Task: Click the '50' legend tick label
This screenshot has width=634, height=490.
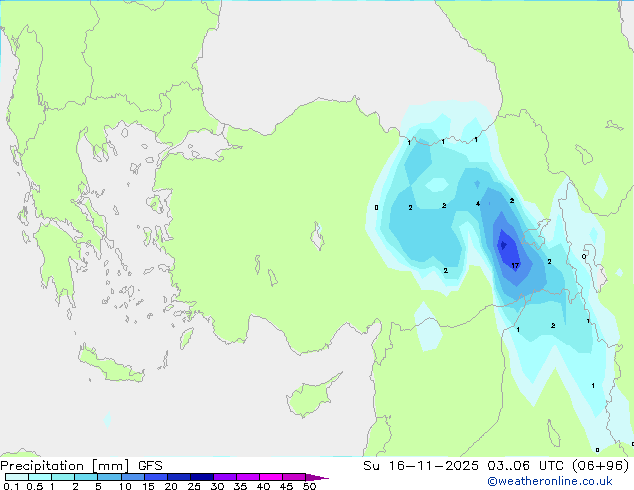Action: pyautogui.click(x=309, y=486)
